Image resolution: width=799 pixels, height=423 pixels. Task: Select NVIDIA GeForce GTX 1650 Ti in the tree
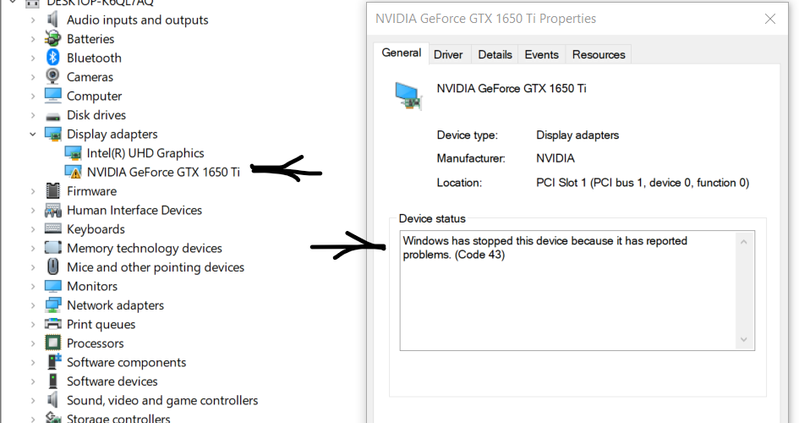point(163,172)
